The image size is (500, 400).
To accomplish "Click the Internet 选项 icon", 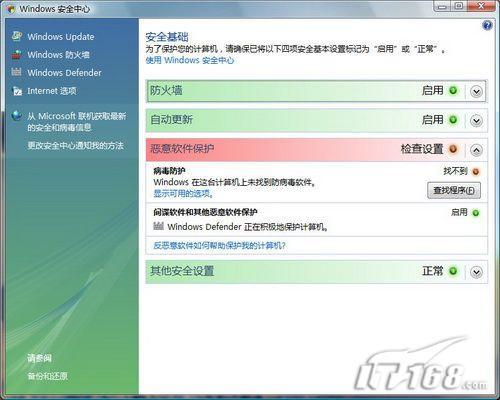I will (17, 91).
